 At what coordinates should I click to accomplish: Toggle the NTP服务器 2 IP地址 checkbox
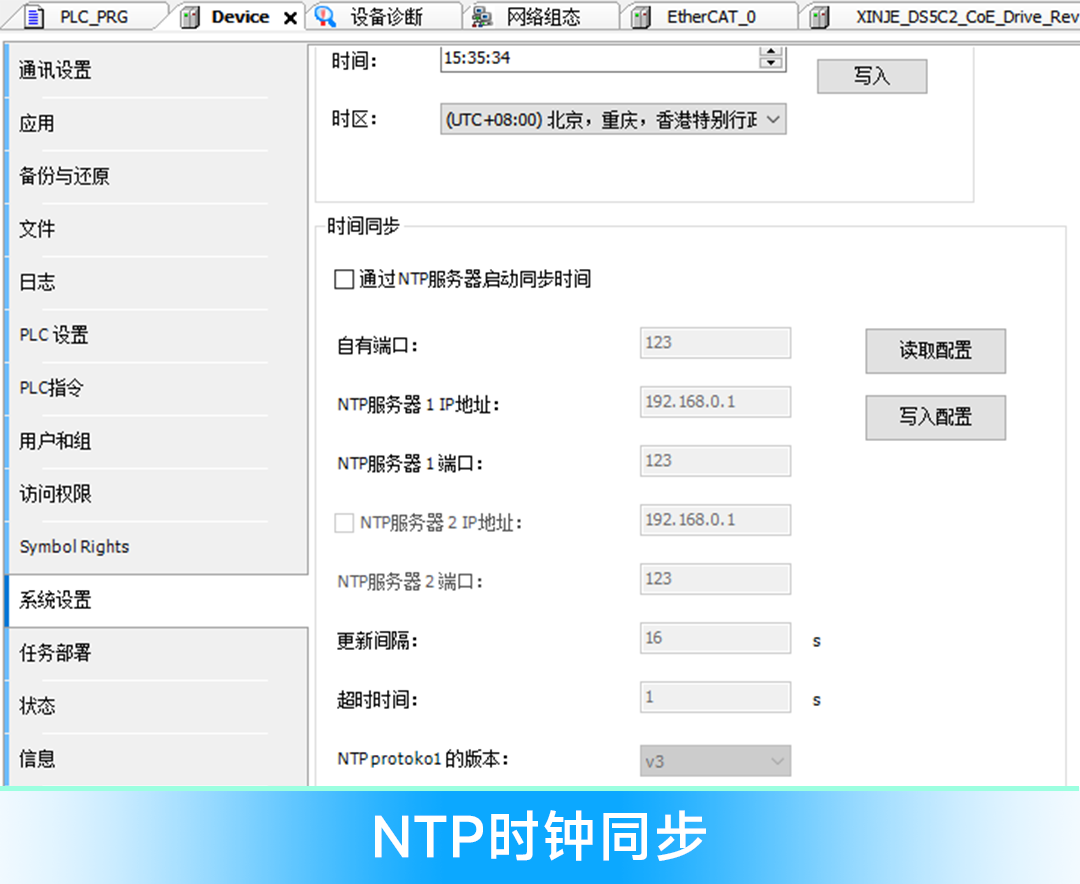click(x=344, y=522)
